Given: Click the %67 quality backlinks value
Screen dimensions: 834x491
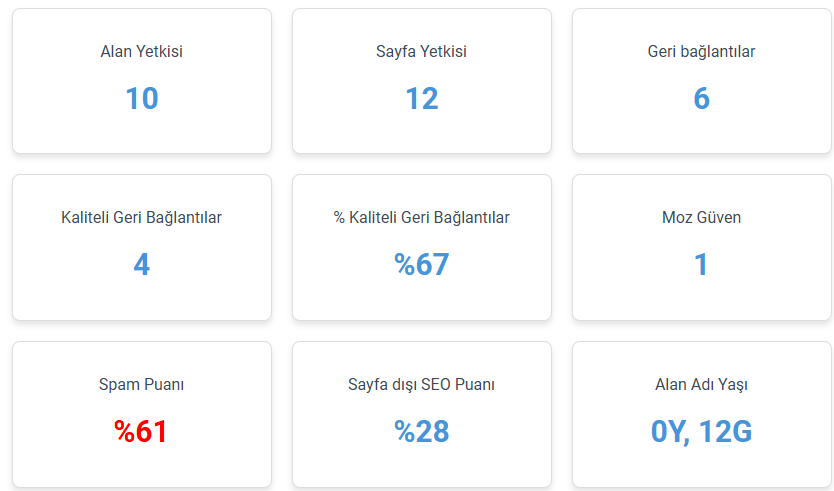Looking at the screenshot, I should coord(422,264).
